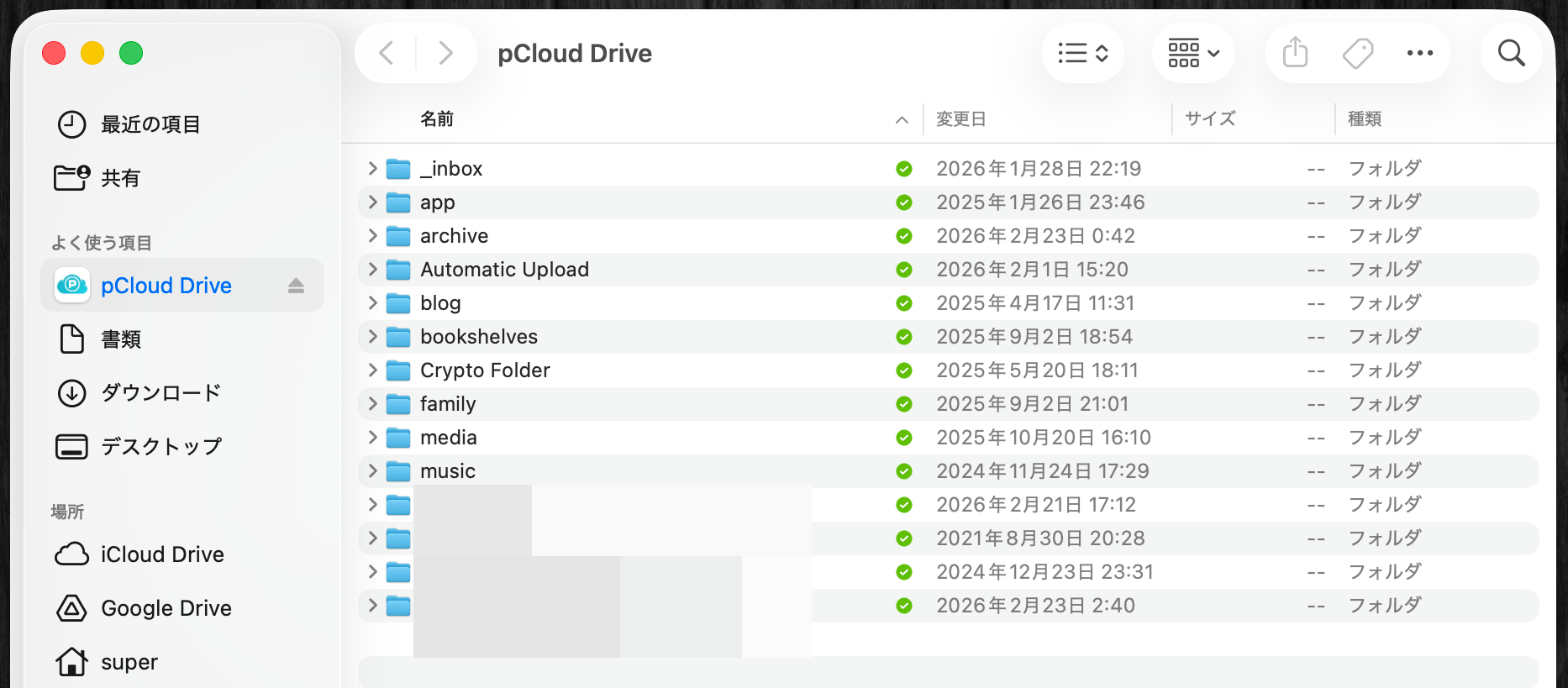Select the _inbox folder name
Screen dimensions: 1568x688
(451, 169)
